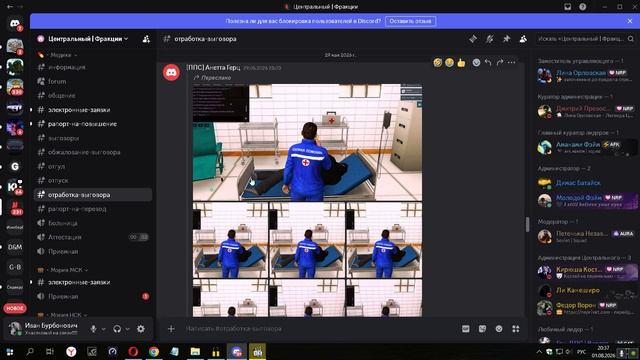Viewport: 640px width, 360px height.
Task: Toggle microphone mute in user panel
Action: (93, 329)
